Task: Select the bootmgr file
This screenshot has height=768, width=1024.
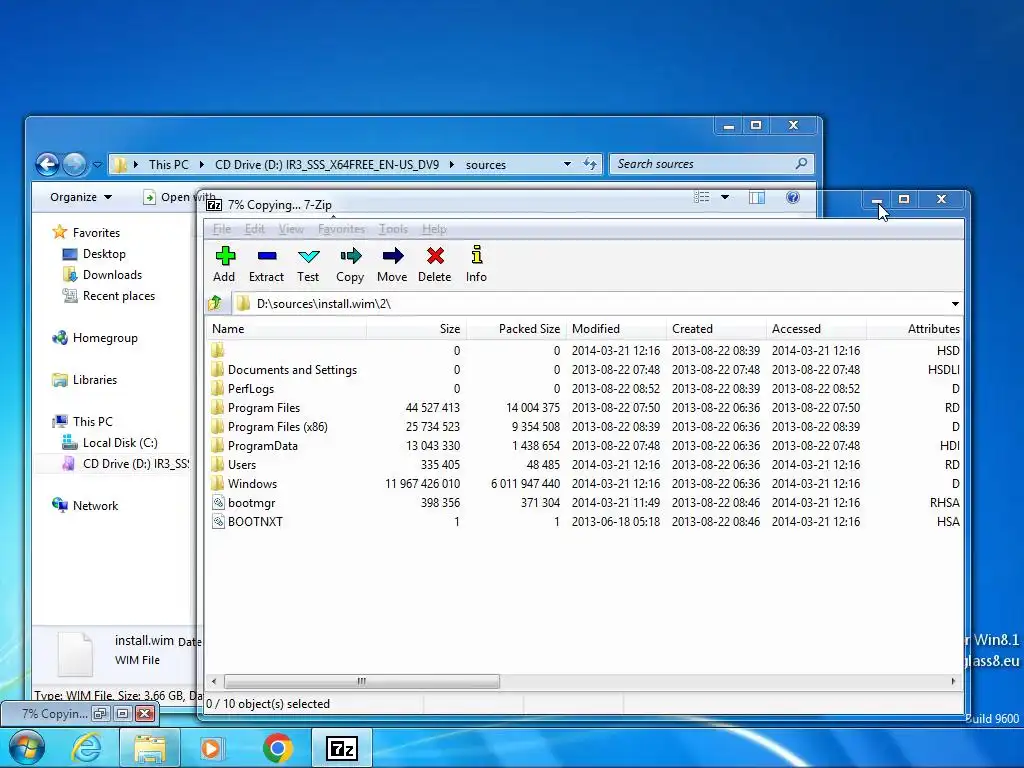Action: 584,503
